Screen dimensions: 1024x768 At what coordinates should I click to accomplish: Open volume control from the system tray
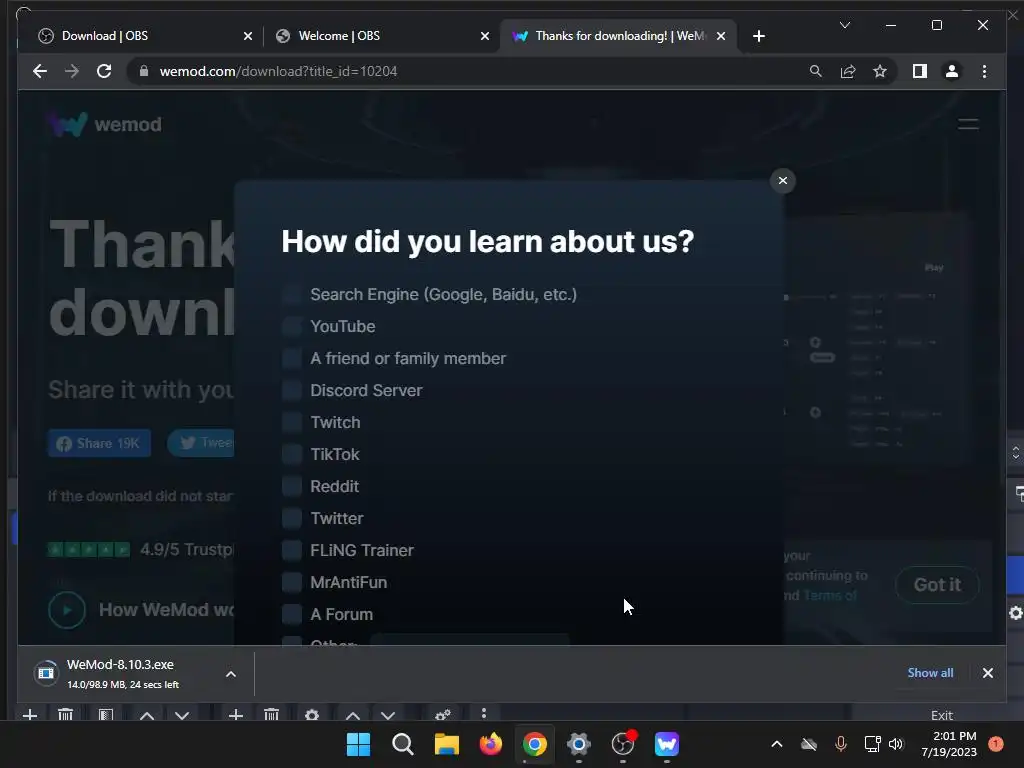(x=896, y=744)
